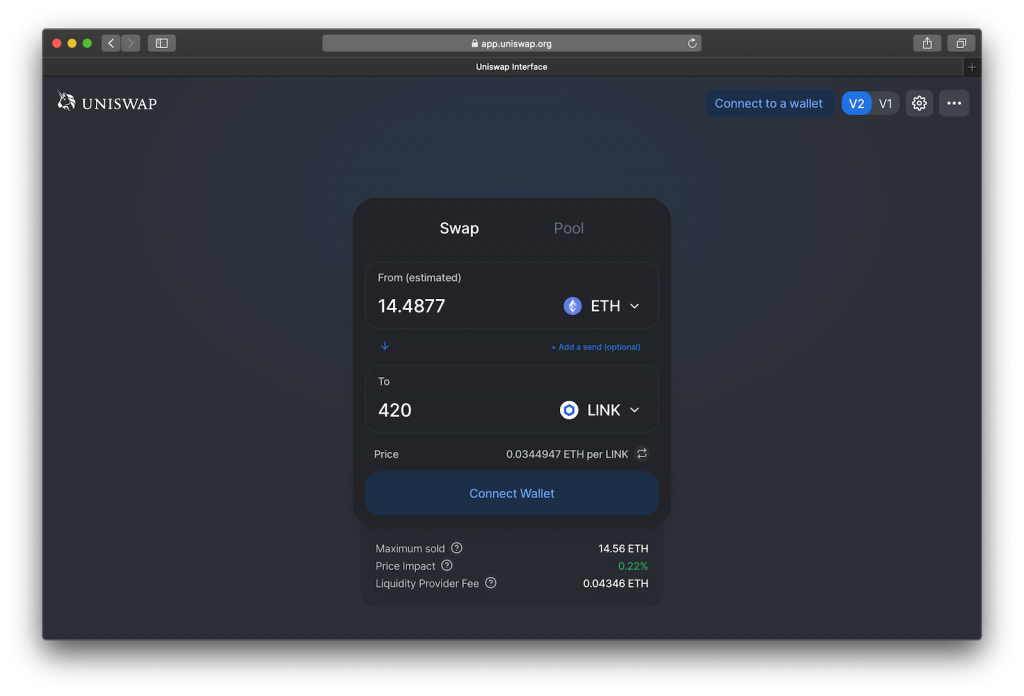Image resolution: width=1024 pixels, height=696 pixels.
Task: Reload the page in the address bar
Action: point(692,43)
